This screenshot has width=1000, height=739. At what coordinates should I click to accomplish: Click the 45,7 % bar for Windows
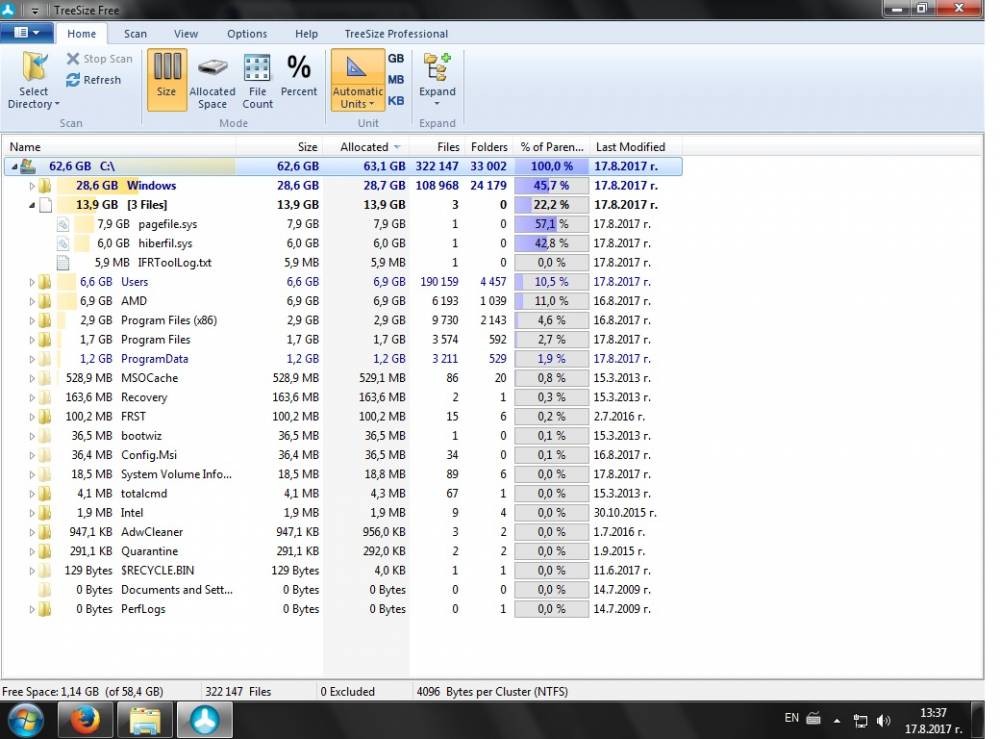click(x=552, y=186)
